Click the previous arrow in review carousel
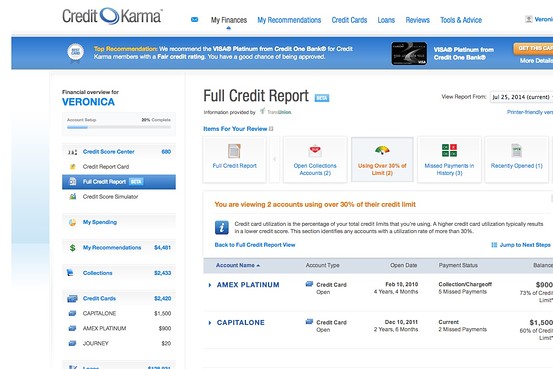The width and height of the screenshot is (553, 369). coord(274,159)
